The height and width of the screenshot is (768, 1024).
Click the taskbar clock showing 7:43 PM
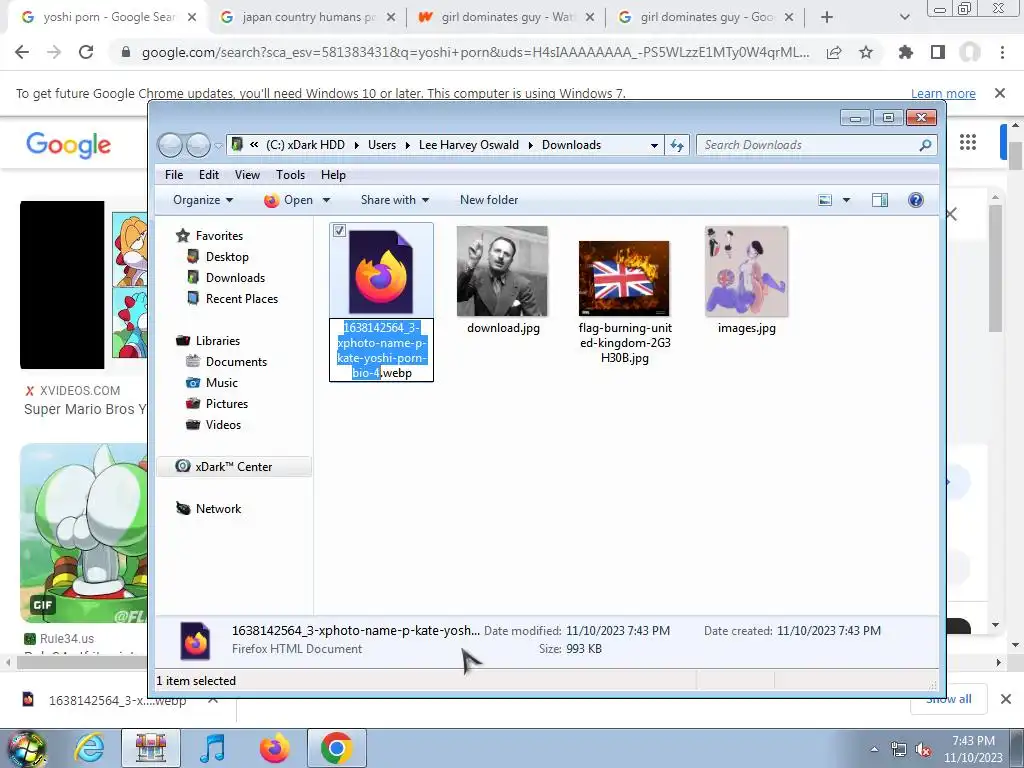coord(973,749)
